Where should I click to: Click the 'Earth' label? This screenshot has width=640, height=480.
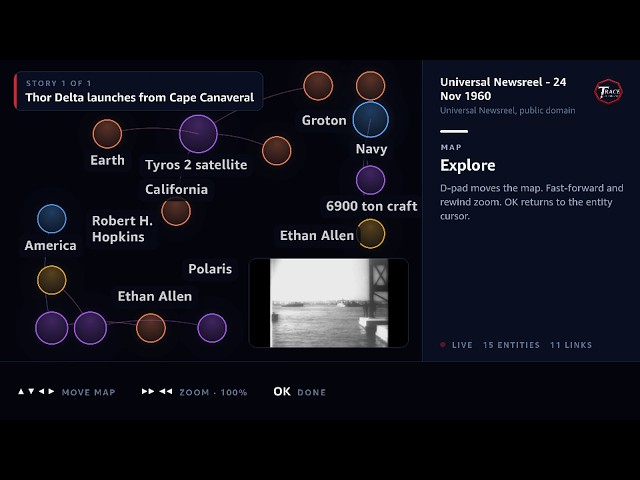pyautogui.click(x=107, y=160)
